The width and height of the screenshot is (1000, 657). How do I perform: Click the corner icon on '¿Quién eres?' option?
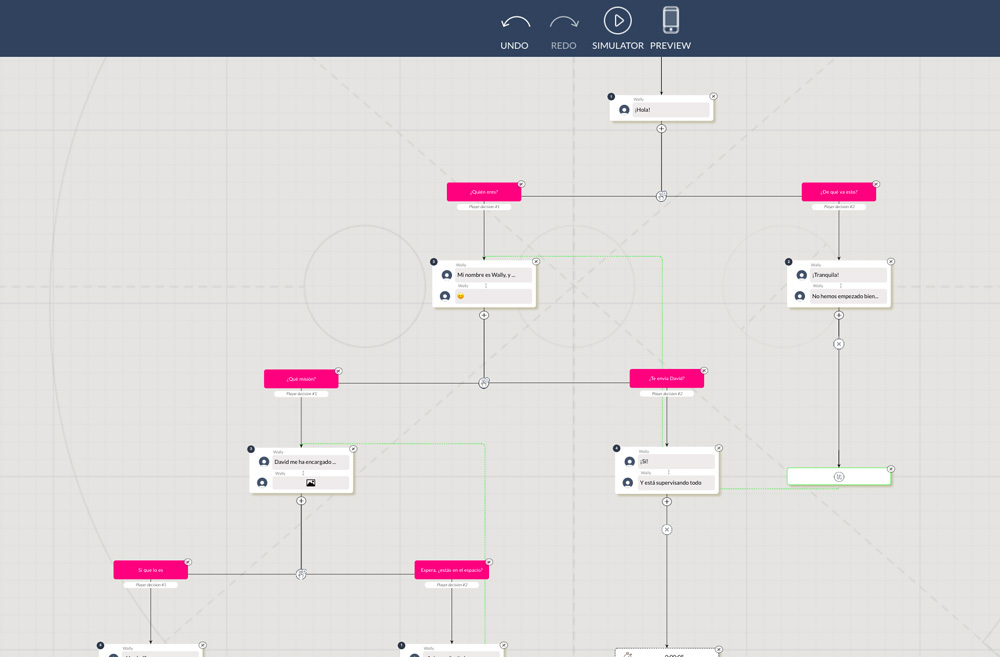(521, 184)
